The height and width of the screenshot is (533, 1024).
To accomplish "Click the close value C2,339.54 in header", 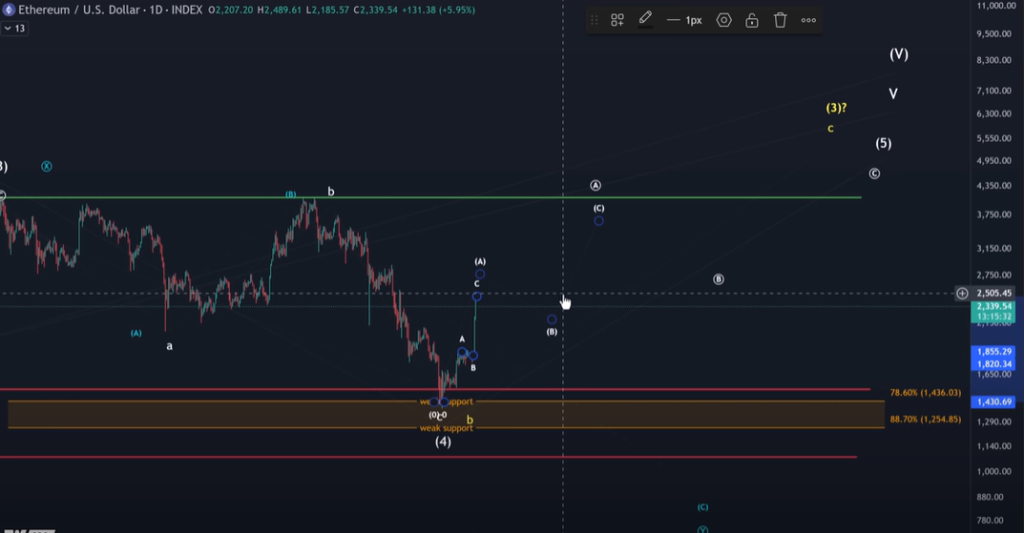I will point(375,10).
